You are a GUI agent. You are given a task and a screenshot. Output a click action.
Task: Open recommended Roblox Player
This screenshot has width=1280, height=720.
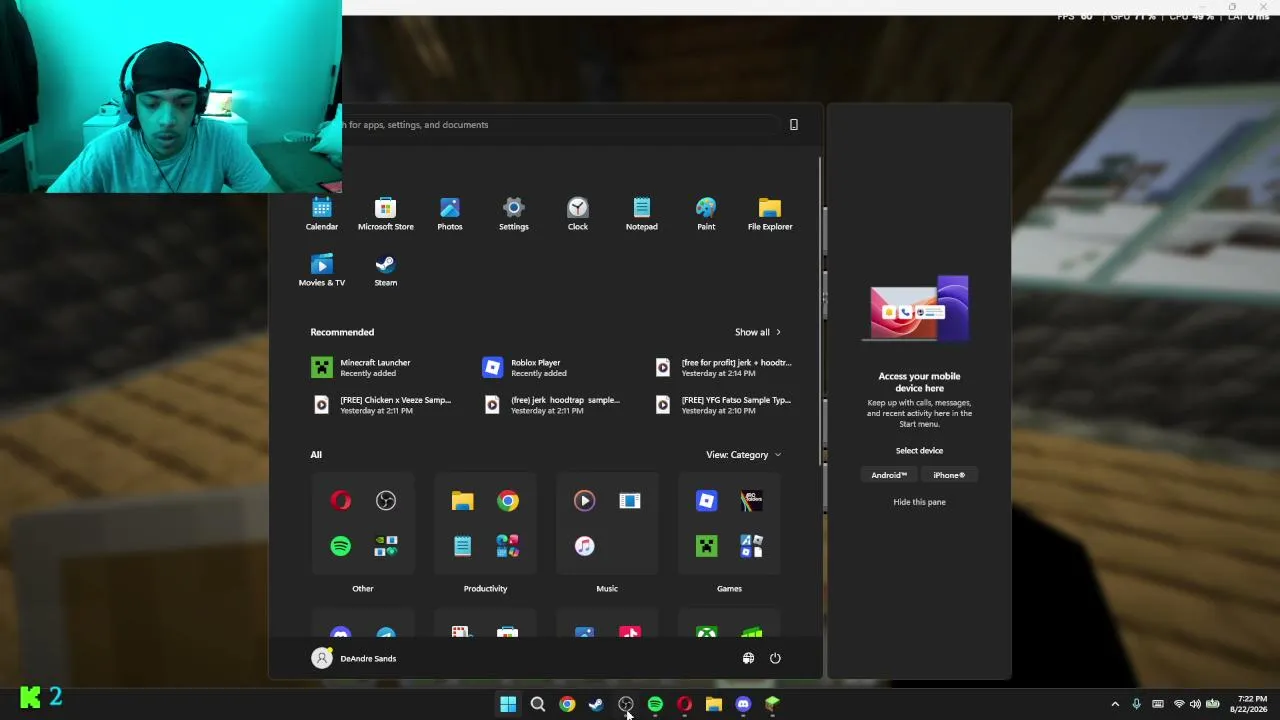click(526, 368)
